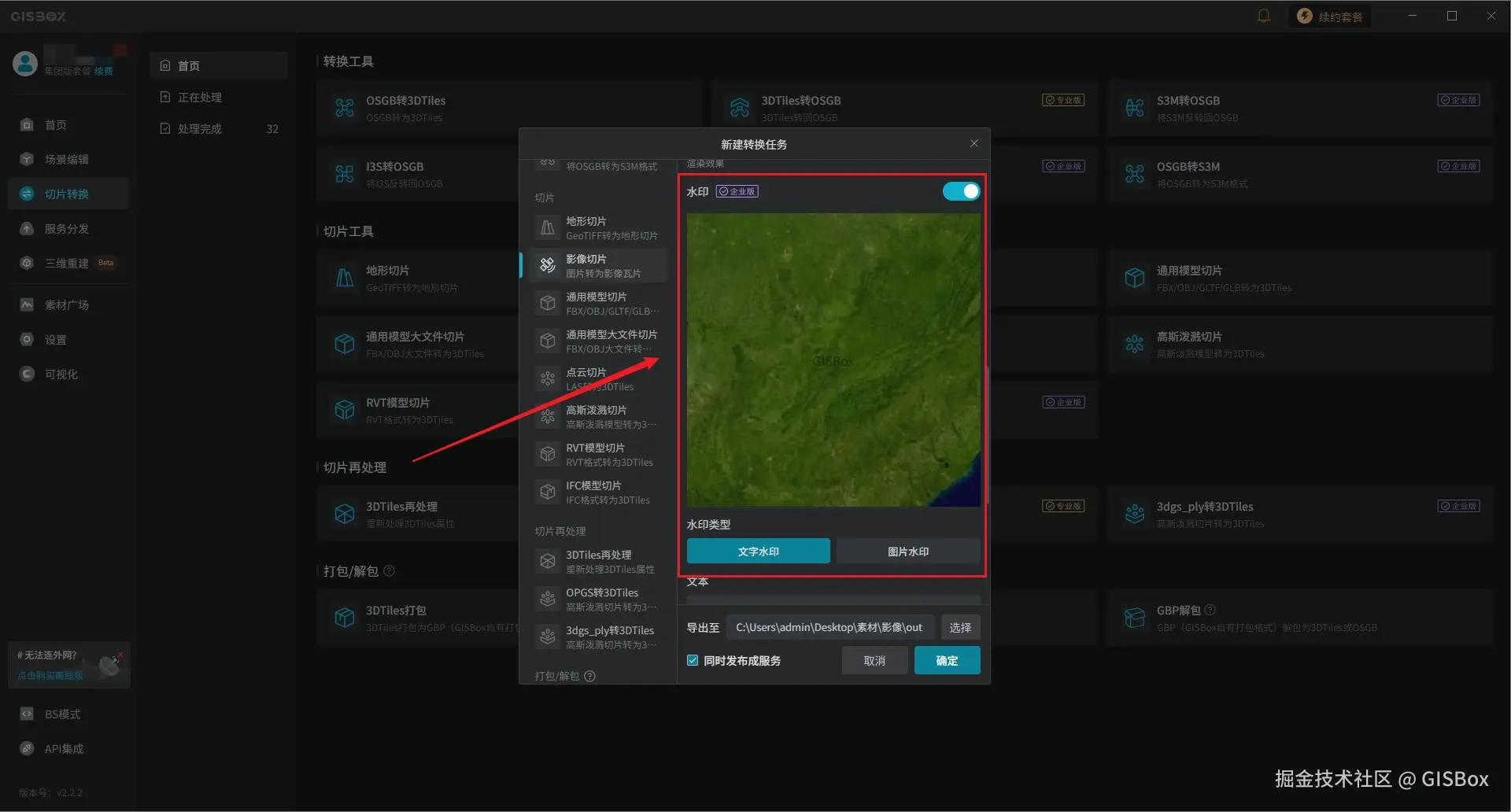Viewport: 1511px width, 812px height.
Task: Open the 高斯泼溅切片 card in main window
Action: point(1299,344)
